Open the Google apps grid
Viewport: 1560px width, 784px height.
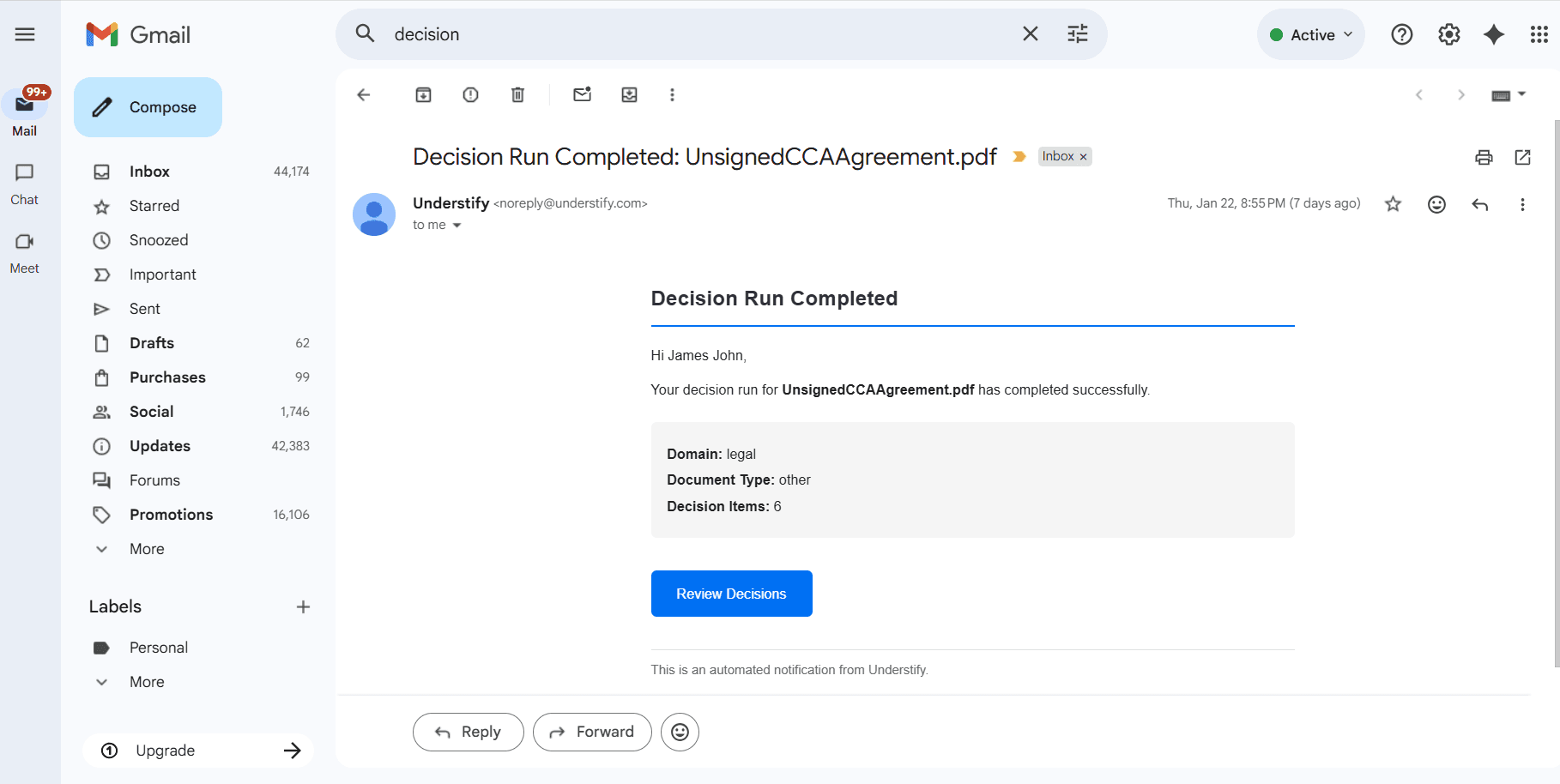click(1539, 34)
